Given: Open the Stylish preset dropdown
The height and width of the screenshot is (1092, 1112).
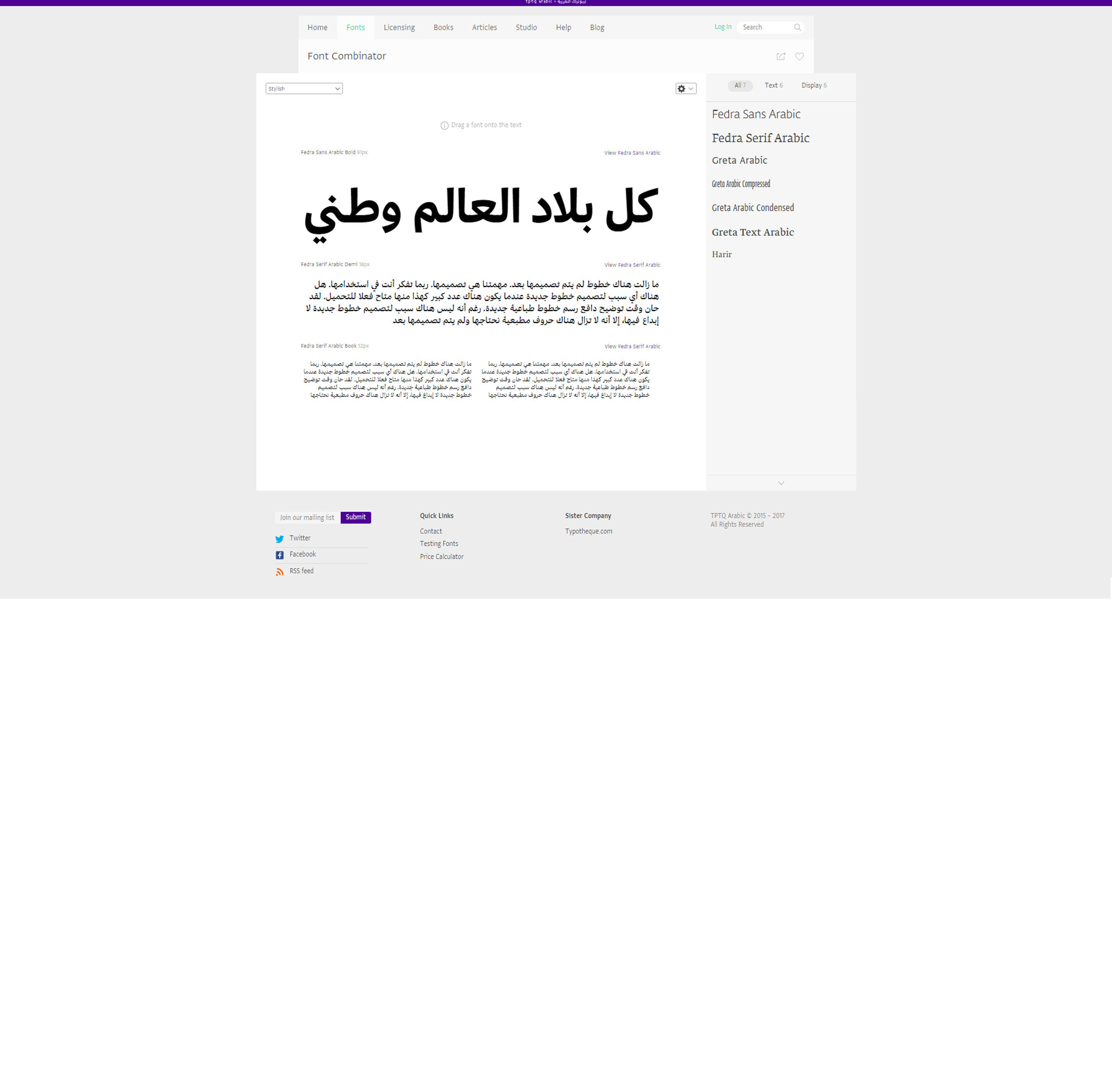Looking at the screenshot, I should point(303,88).
